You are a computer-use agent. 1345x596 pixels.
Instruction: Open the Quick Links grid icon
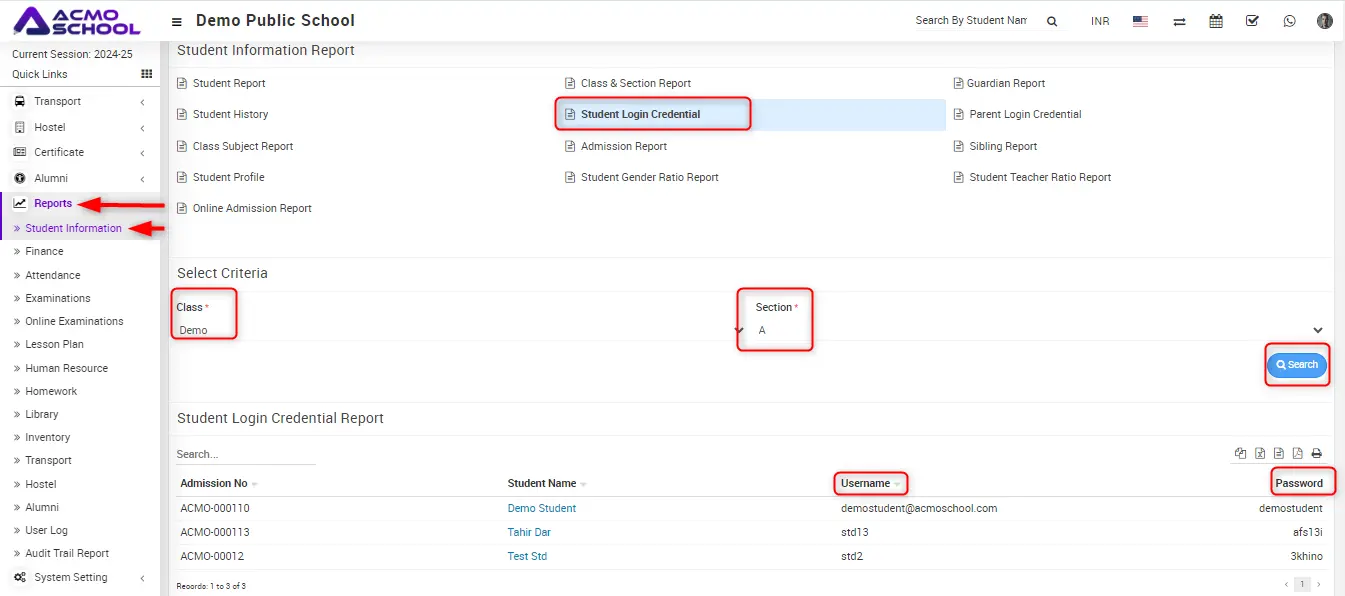click(147, 74)
